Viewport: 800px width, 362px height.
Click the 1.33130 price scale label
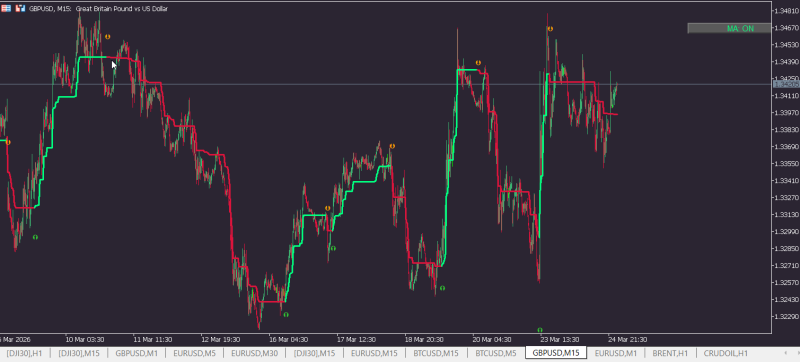(x=786, y=214)
